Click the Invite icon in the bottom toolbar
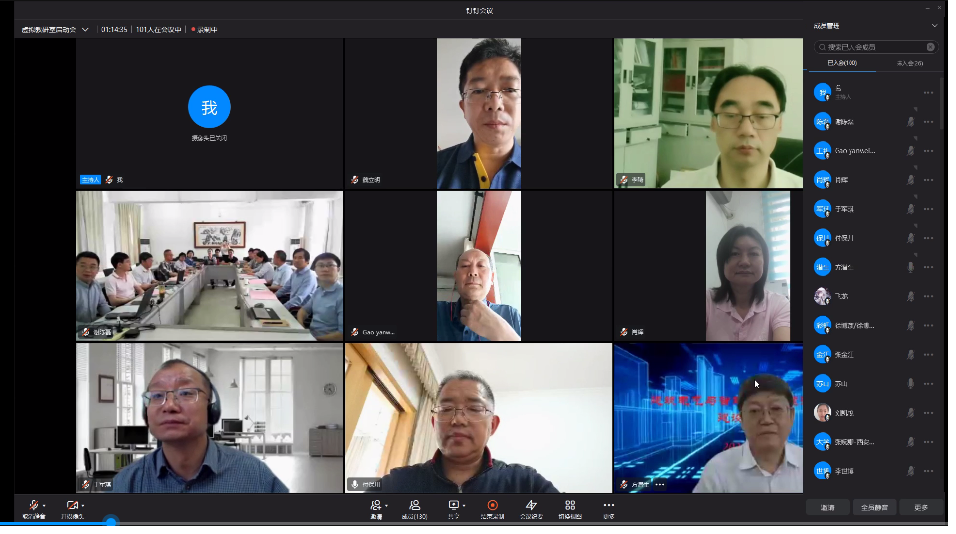Viewport: 956px width, 534px height. click(376, 506)
